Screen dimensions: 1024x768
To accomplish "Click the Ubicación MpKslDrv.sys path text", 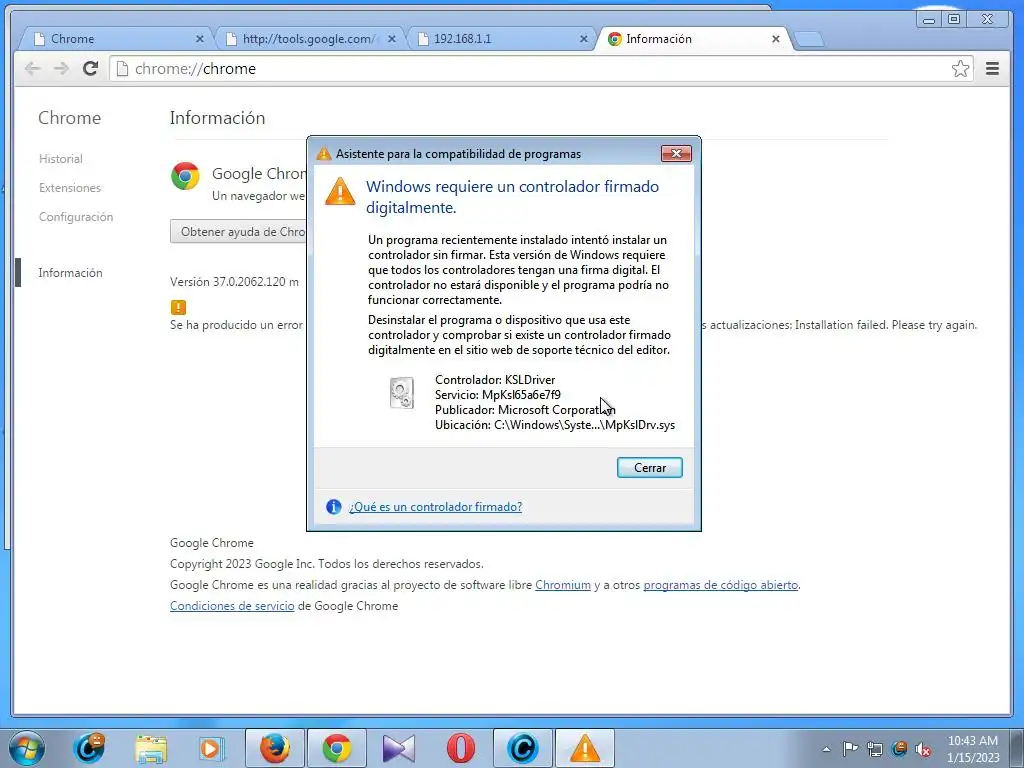I will click(x=555, y=425).
